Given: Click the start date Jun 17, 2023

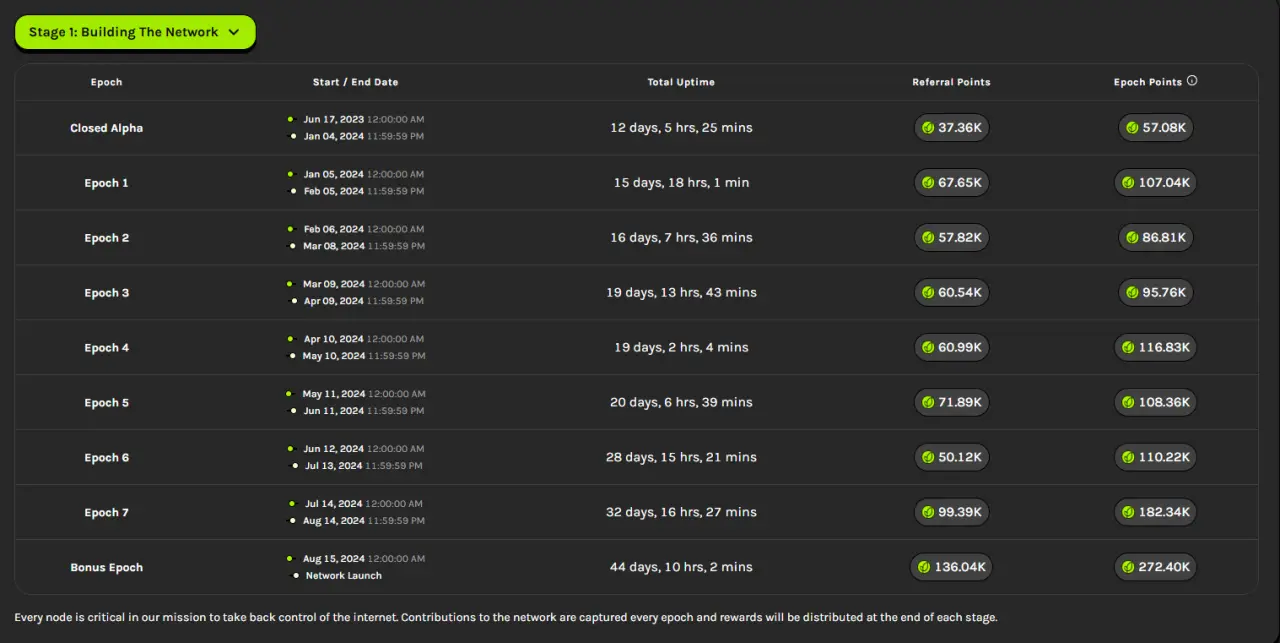Looking at the screenshot, I should click(x=334, y=119).
